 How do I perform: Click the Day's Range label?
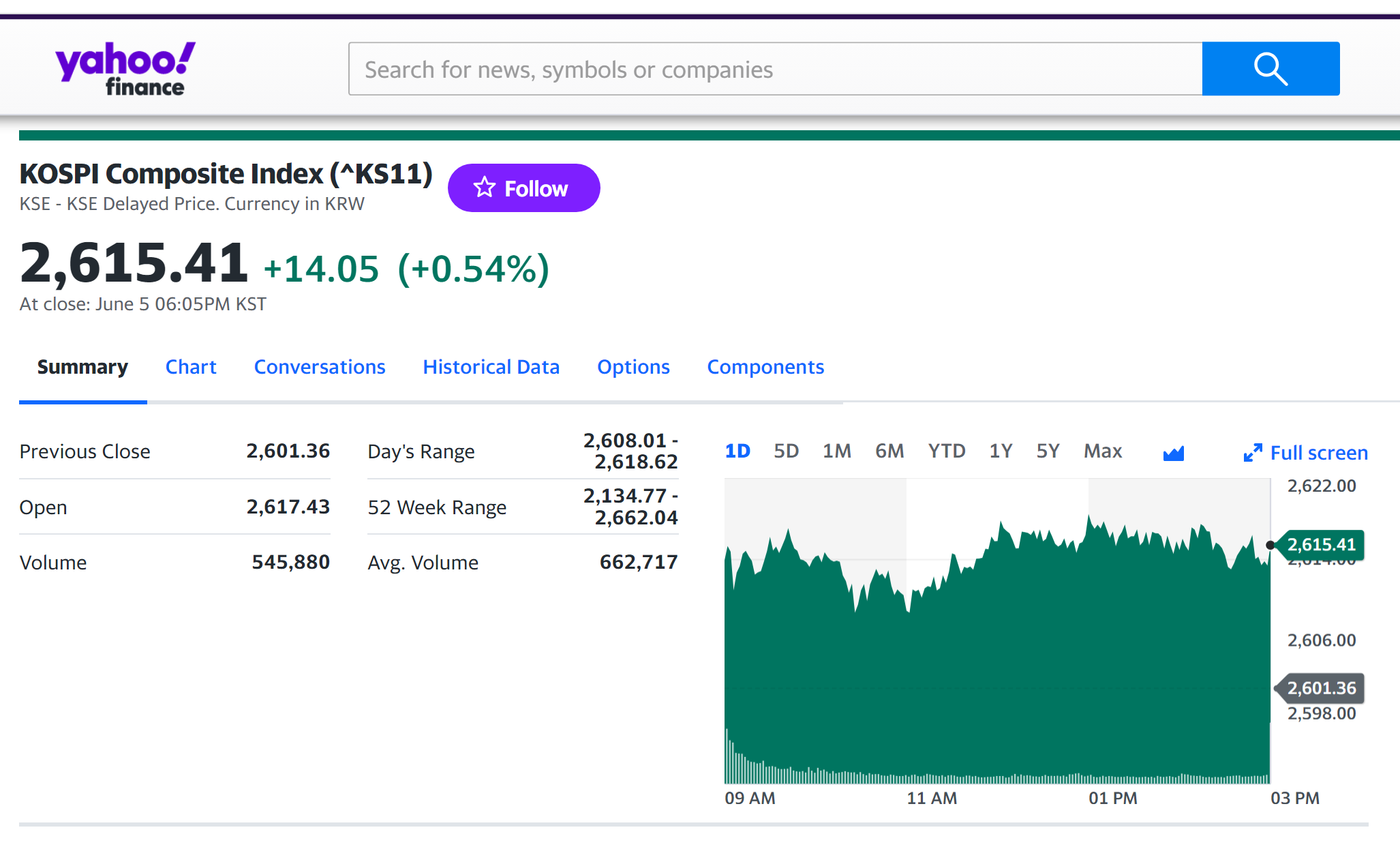pos(421,451)
